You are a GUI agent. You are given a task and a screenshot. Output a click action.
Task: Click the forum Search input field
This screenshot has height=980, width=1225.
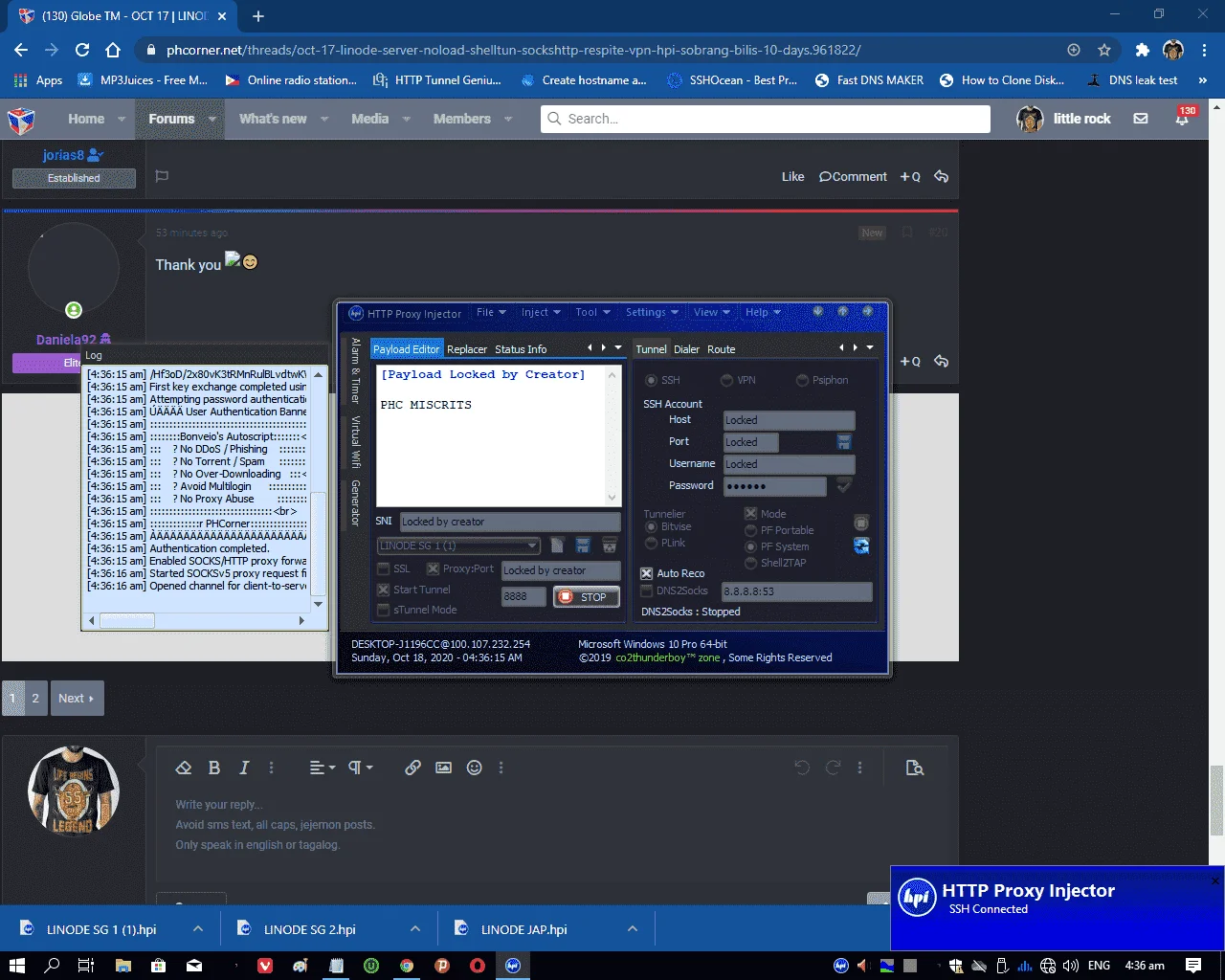766,119
